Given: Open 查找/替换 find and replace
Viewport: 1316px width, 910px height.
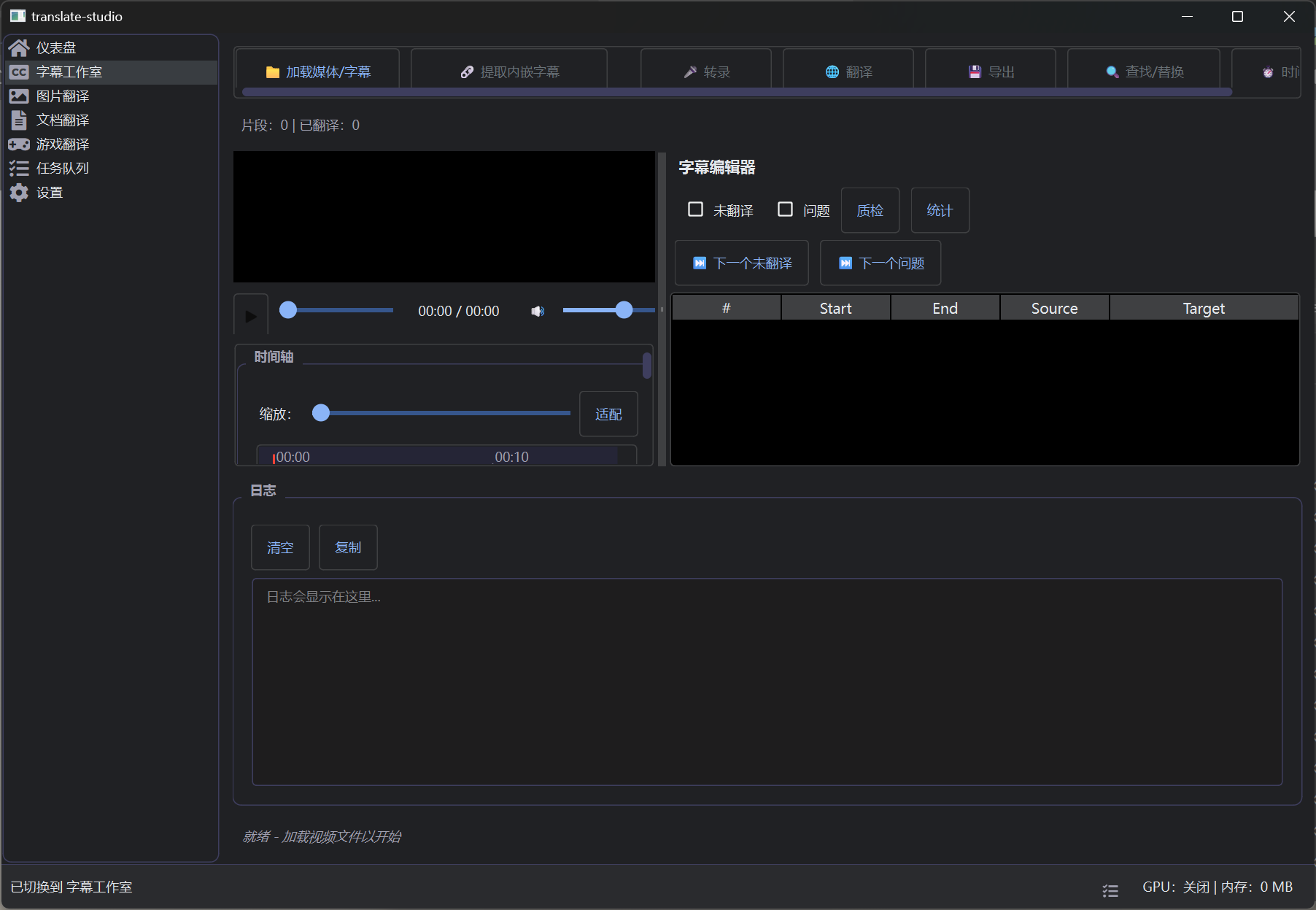Looking at the screenshot, I should [1144, 72].
